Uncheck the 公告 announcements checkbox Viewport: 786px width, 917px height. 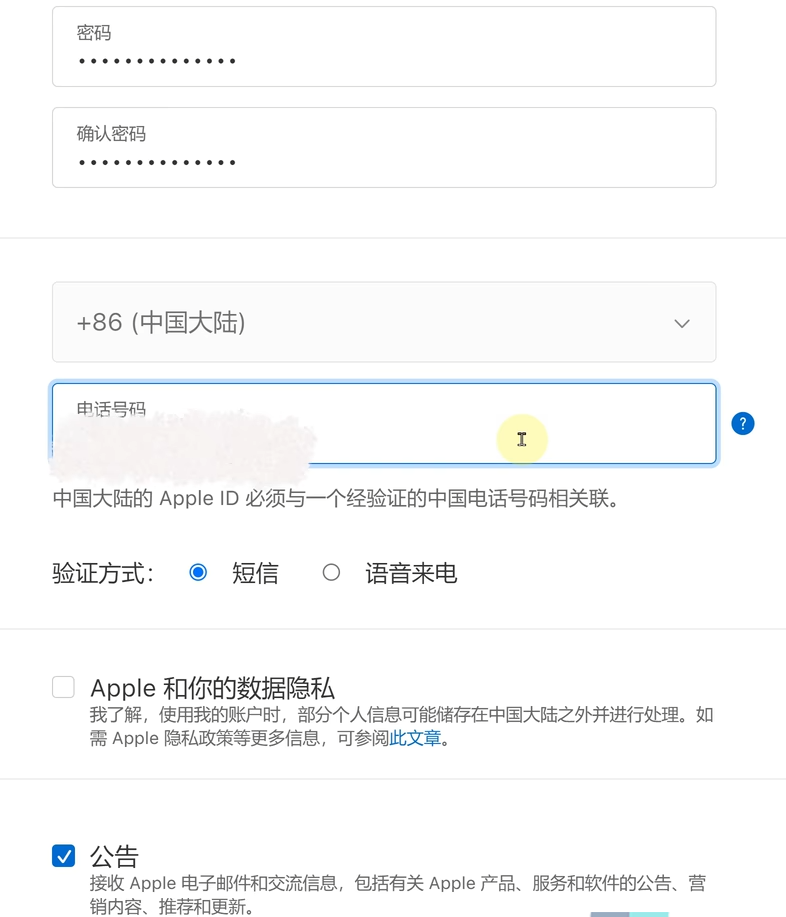(63, 856)
